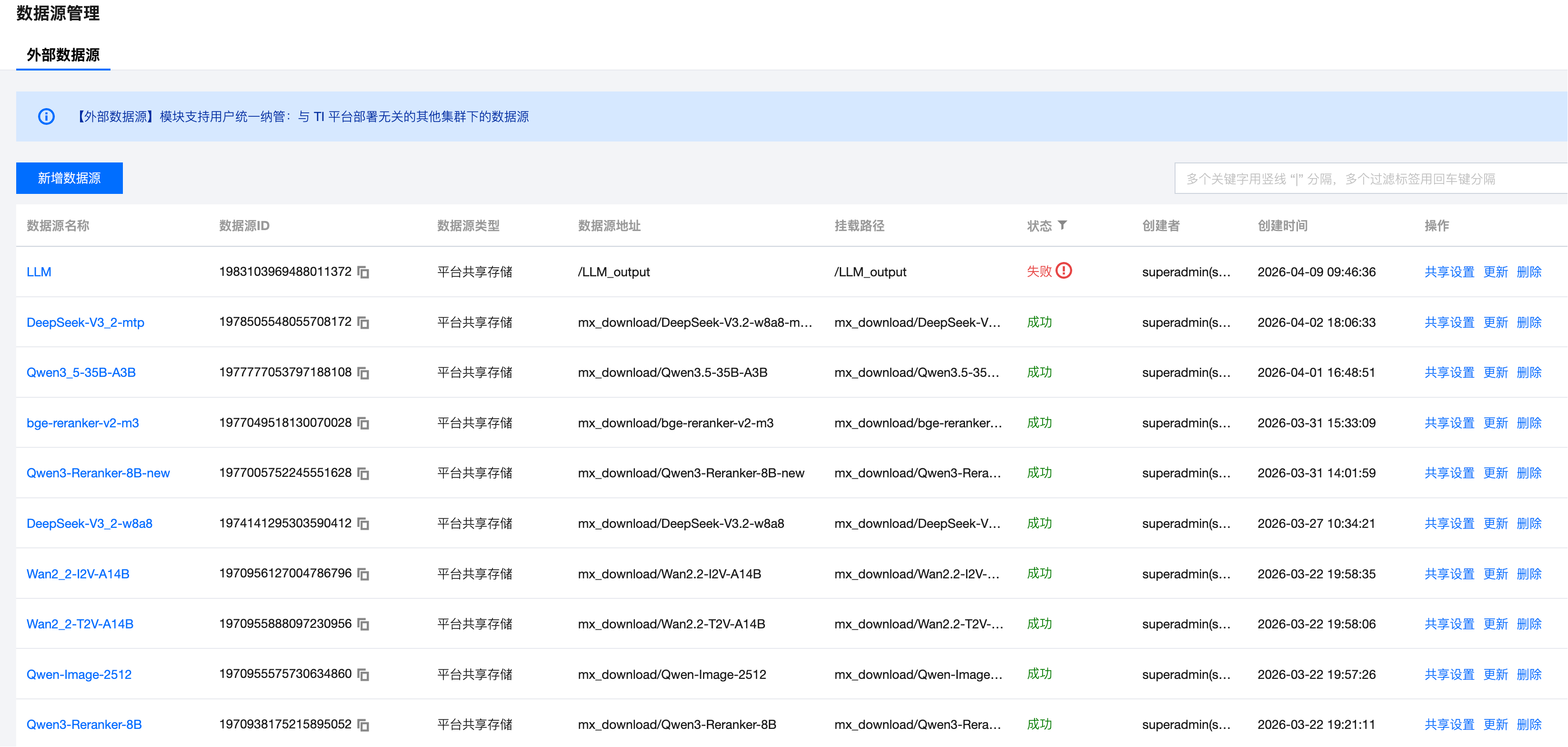
Task: Copy the ID of Wan2_2-I2V-A14B
Action: pos(363,574)
